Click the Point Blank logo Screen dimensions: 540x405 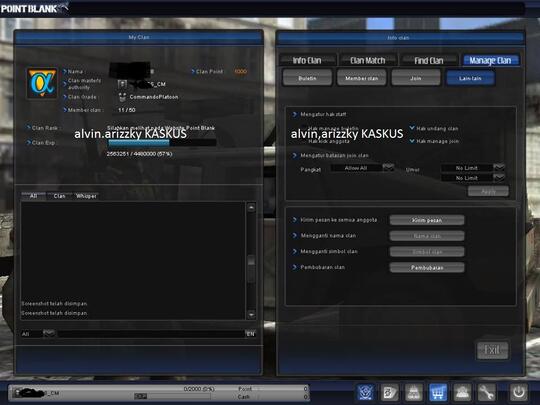(x=34, y=8)
